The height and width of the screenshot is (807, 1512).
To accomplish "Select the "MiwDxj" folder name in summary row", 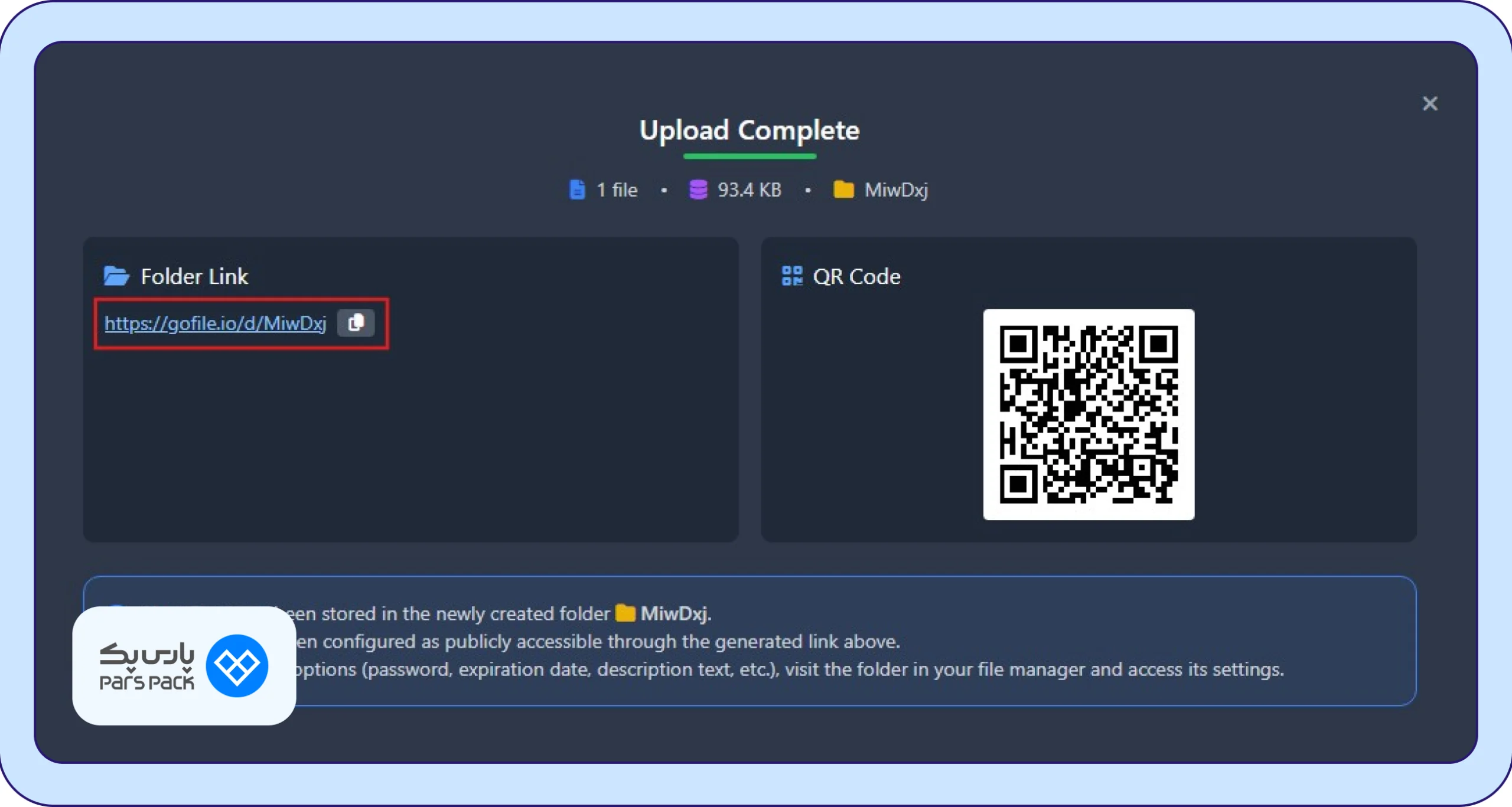I will pyautogui.click(x=896, y=190).
